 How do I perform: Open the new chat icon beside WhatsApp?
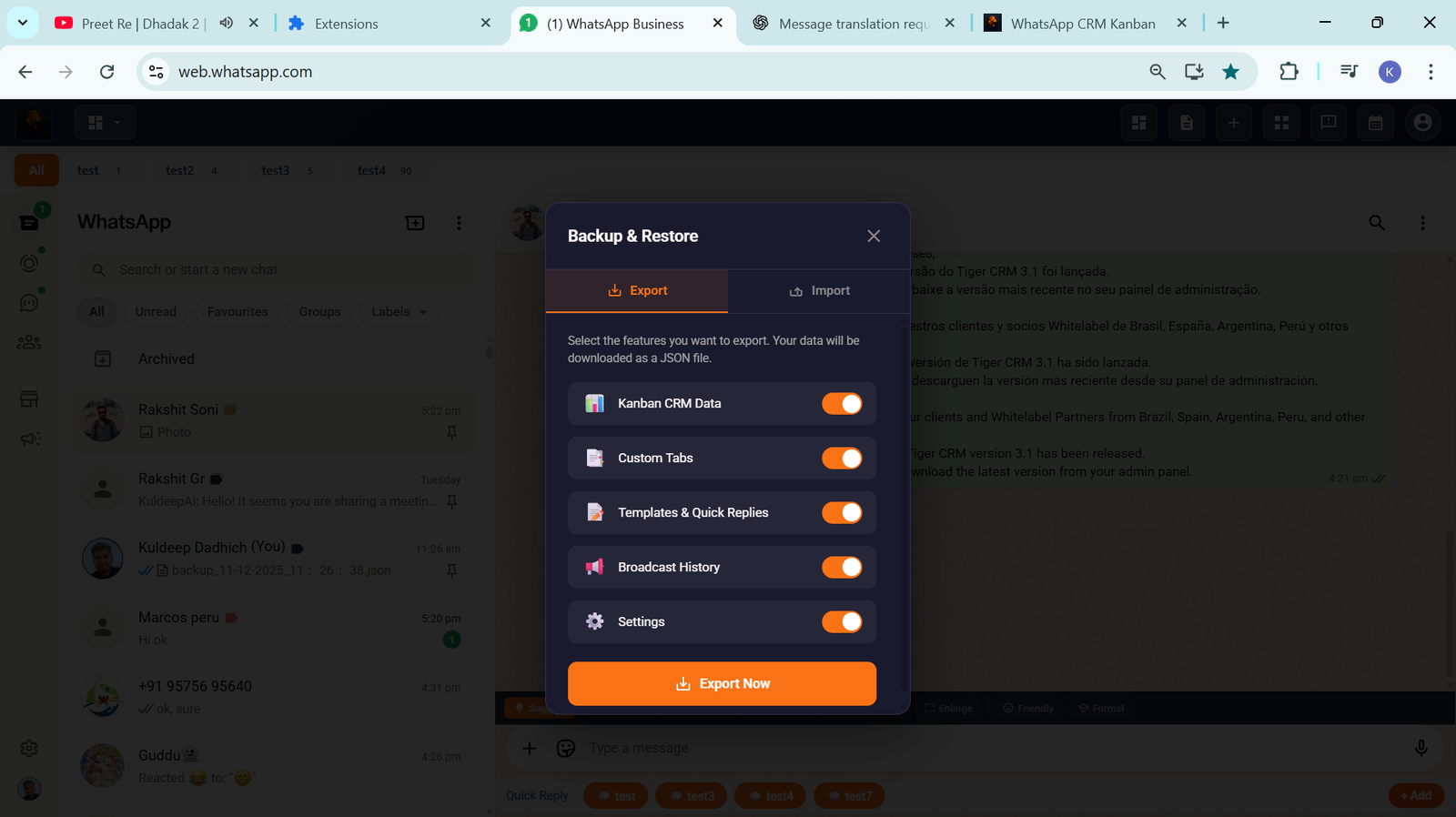point(415,223)
